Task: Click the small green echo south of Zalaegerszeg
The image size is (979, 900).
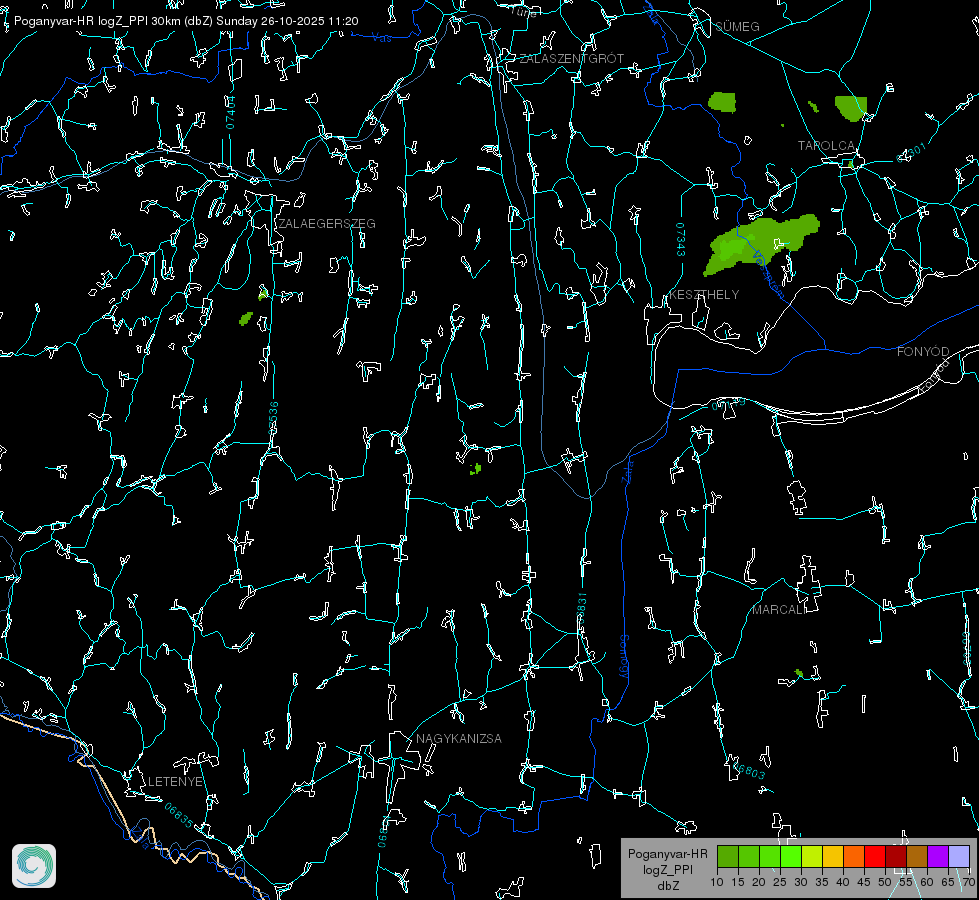Action: tap(246, 319)
